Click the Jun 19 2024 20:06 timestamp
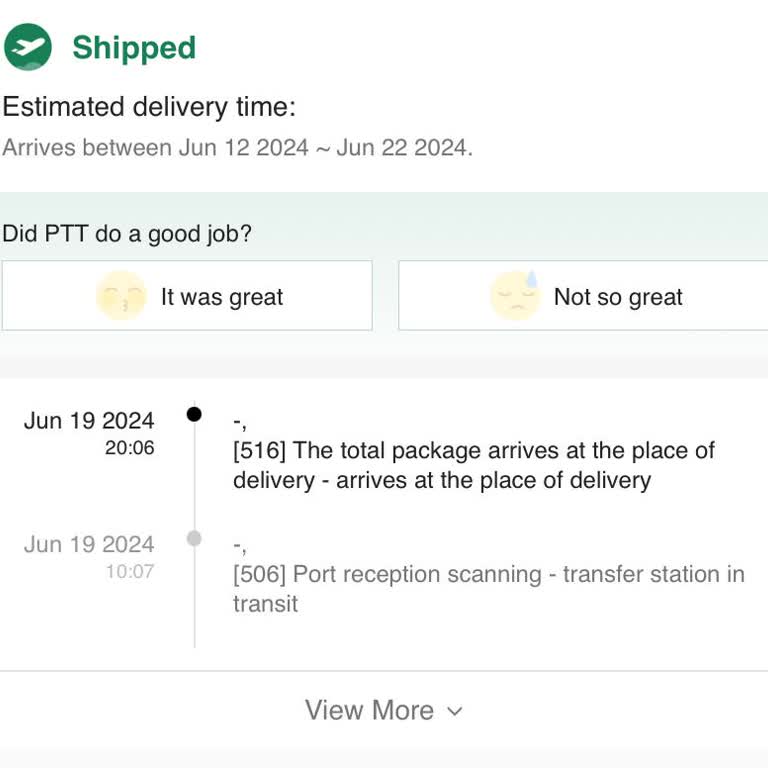The image size is (768, 768). pyautogui.click(x=90, y=432)
